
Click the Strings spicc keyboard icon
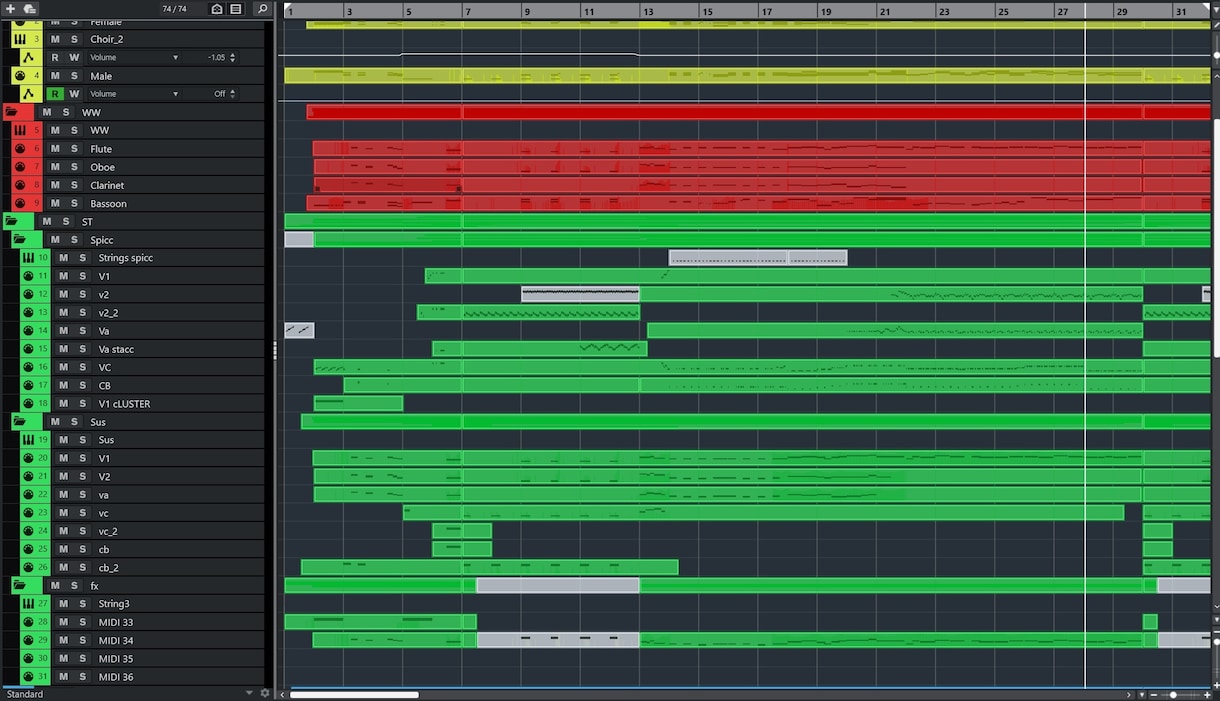click(28, 258)
